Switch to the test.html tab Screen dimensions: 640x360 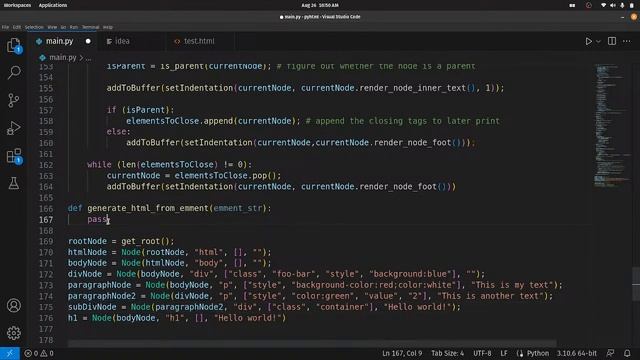pos(199,41)
